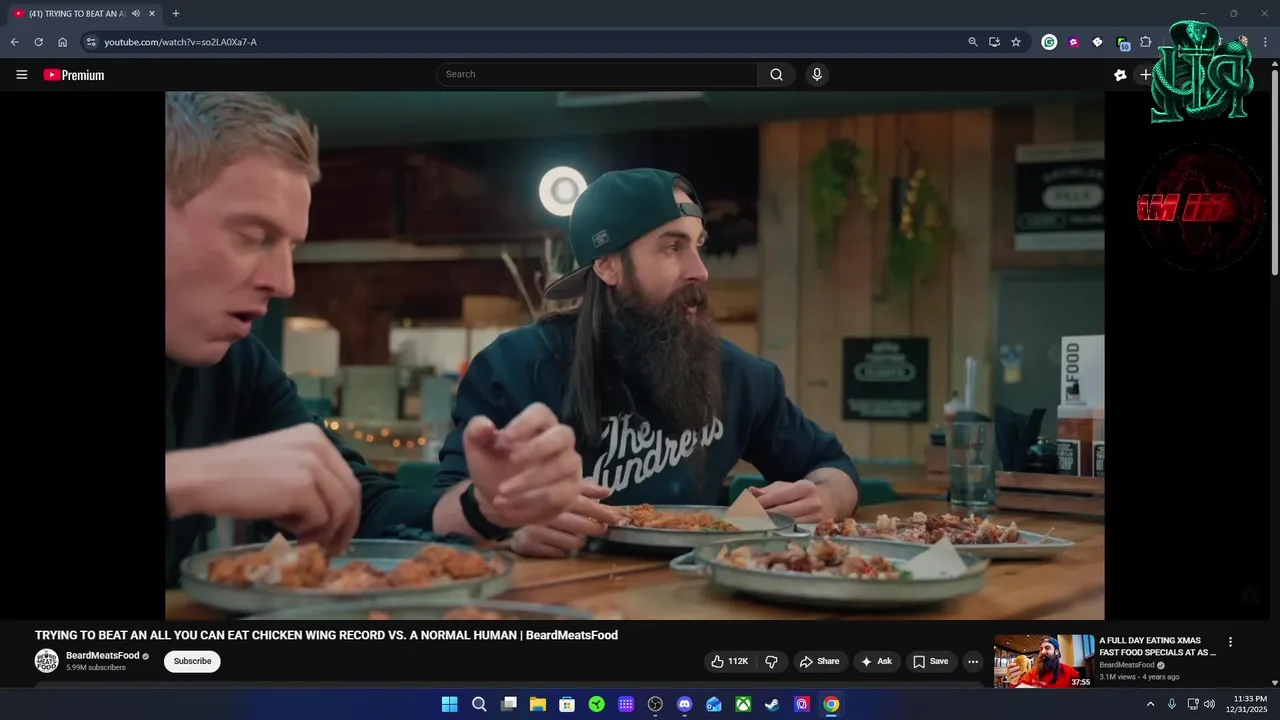
Task: Open the purple star extension
Action: 1073,42
